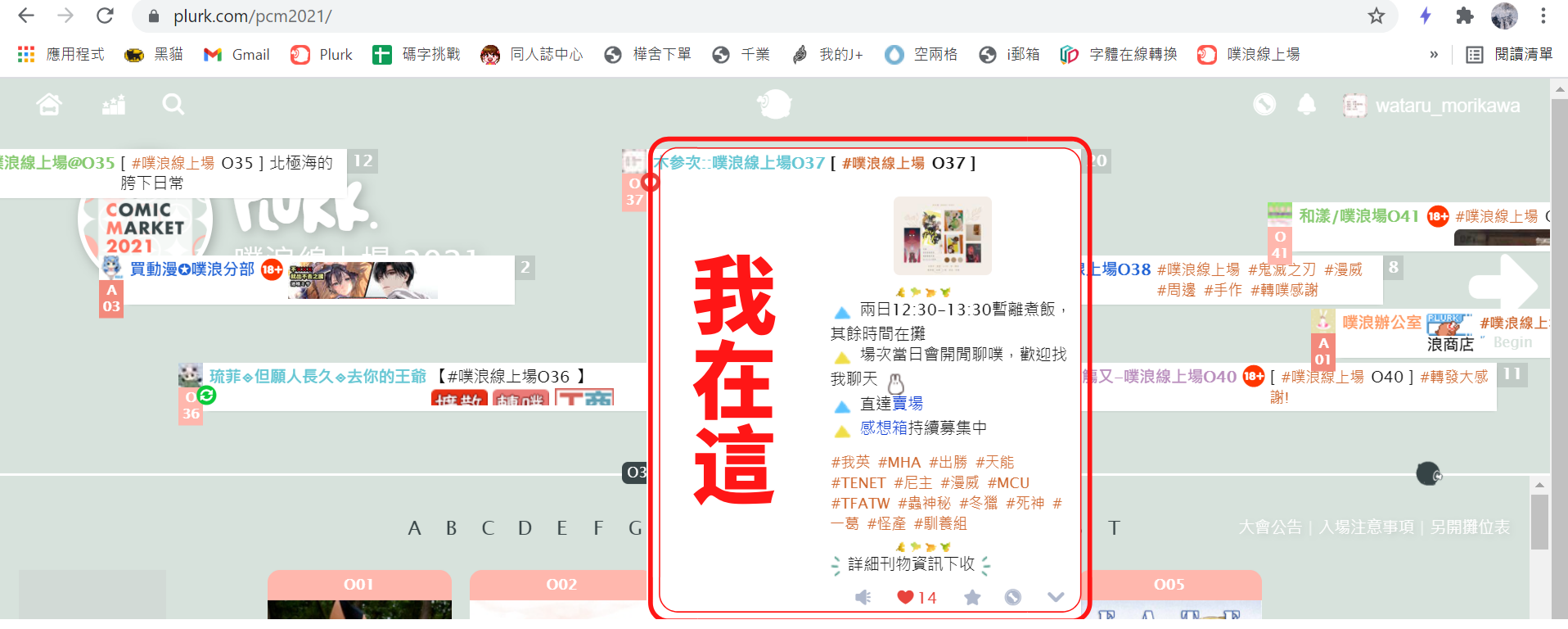Mute the opened O37 plurk

(863, 598)
